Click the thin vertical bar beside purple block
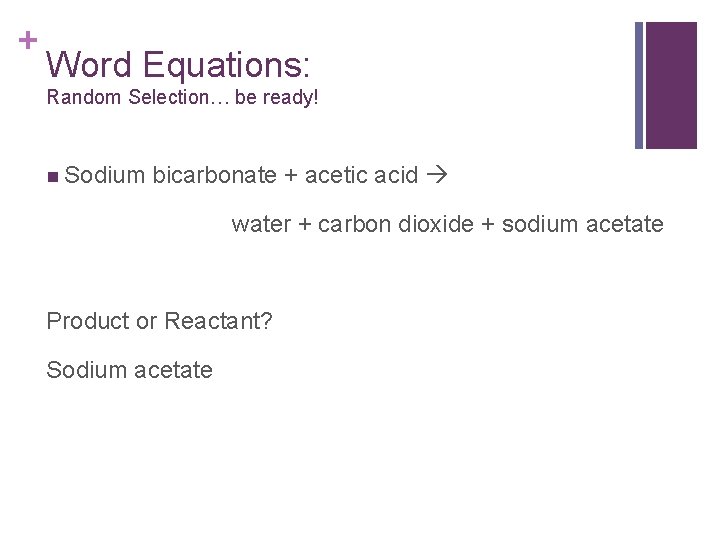720x540 pixels. [x=639, y=85]
